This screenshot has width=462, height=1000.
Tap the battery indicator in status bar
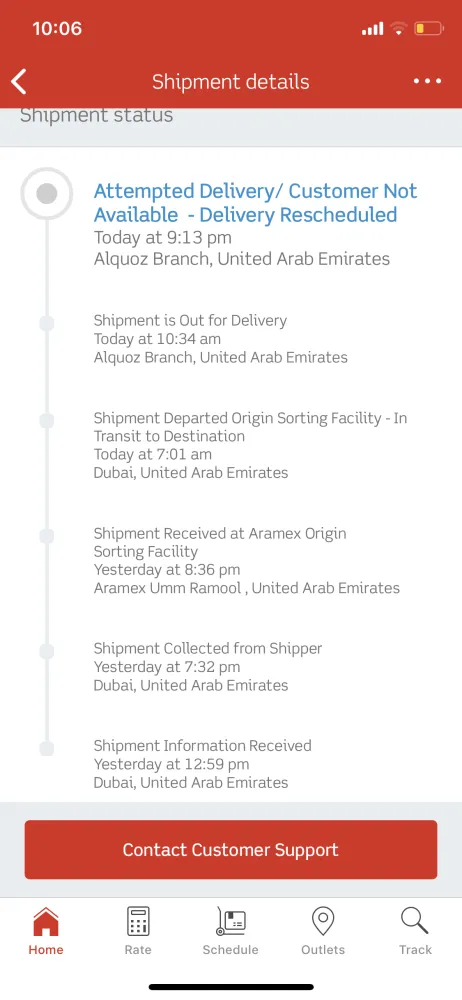coord(429,29)
